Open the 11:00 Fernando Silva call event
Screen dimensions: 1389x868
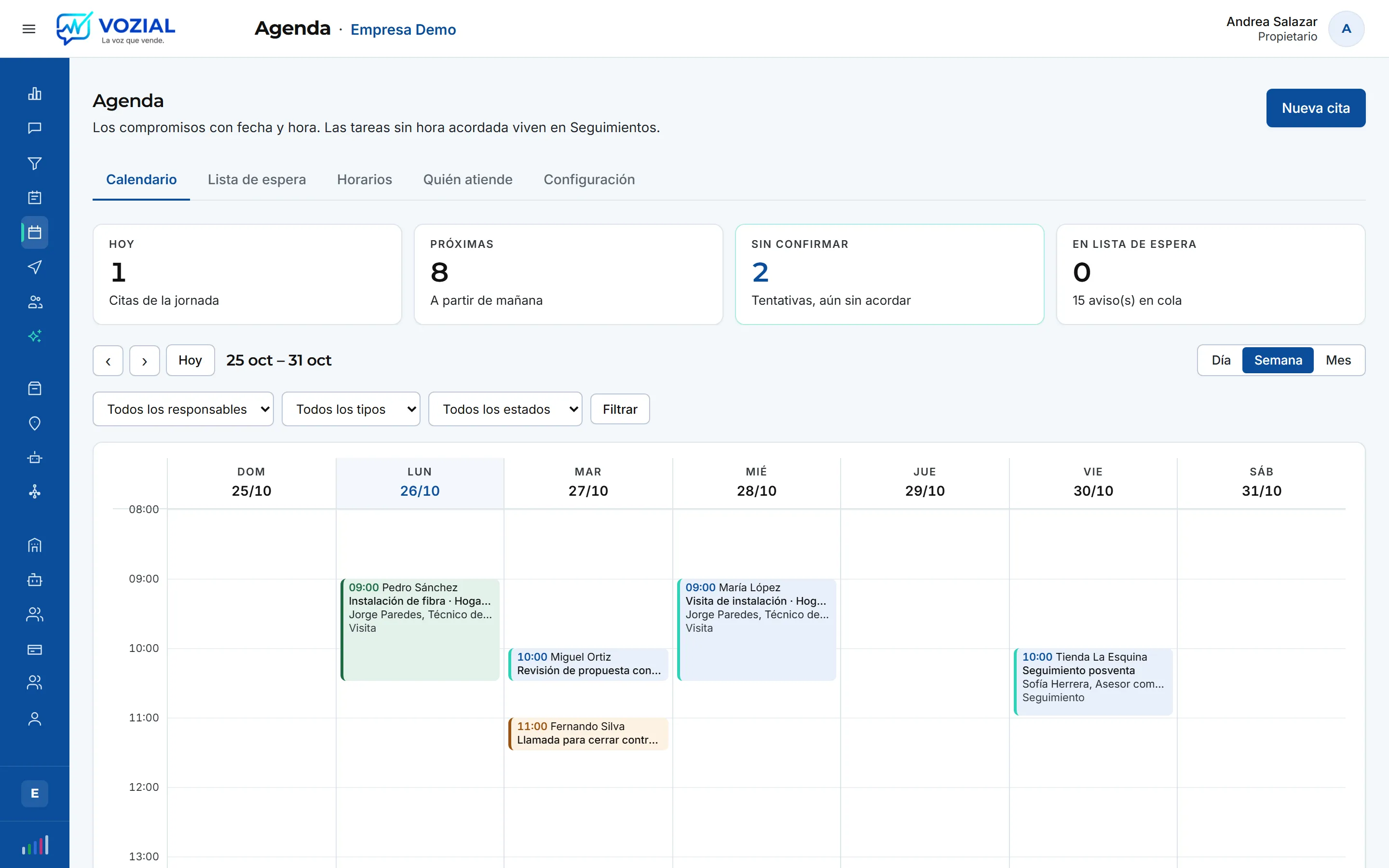(588, 733)
